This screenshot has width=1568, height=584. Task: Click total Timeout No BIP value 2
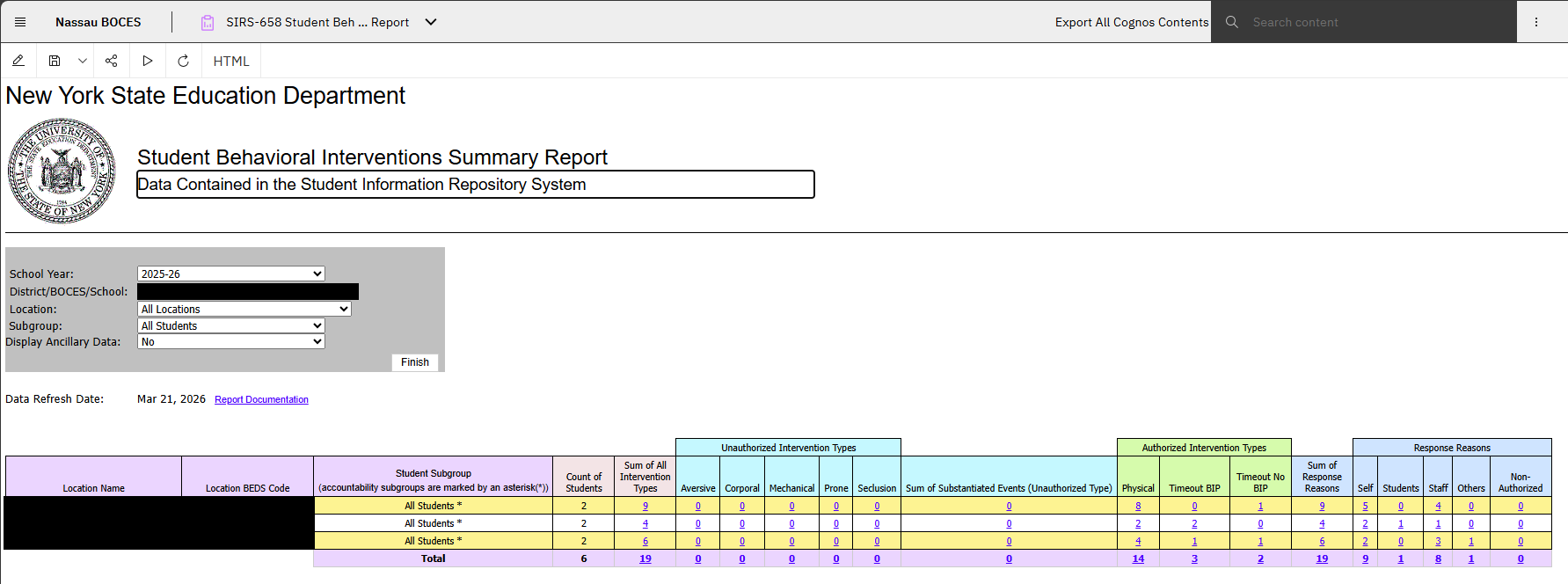click(x=1260, y=558)
